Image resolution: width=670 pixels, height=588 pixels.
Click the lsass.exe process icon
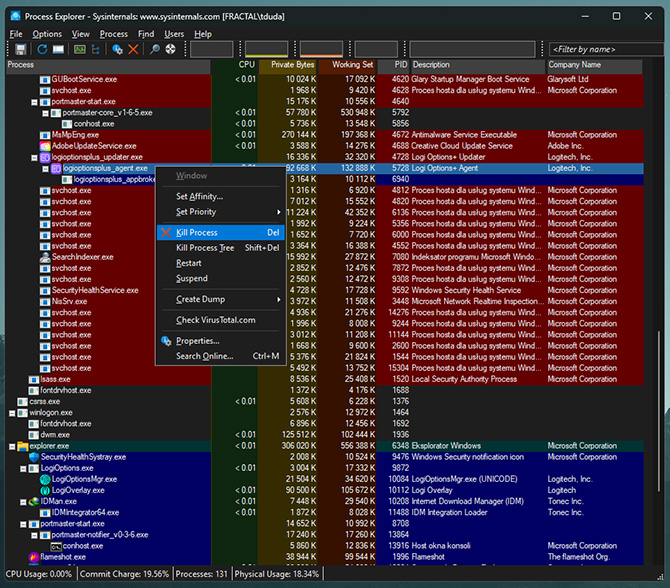(x=34, y=379)
